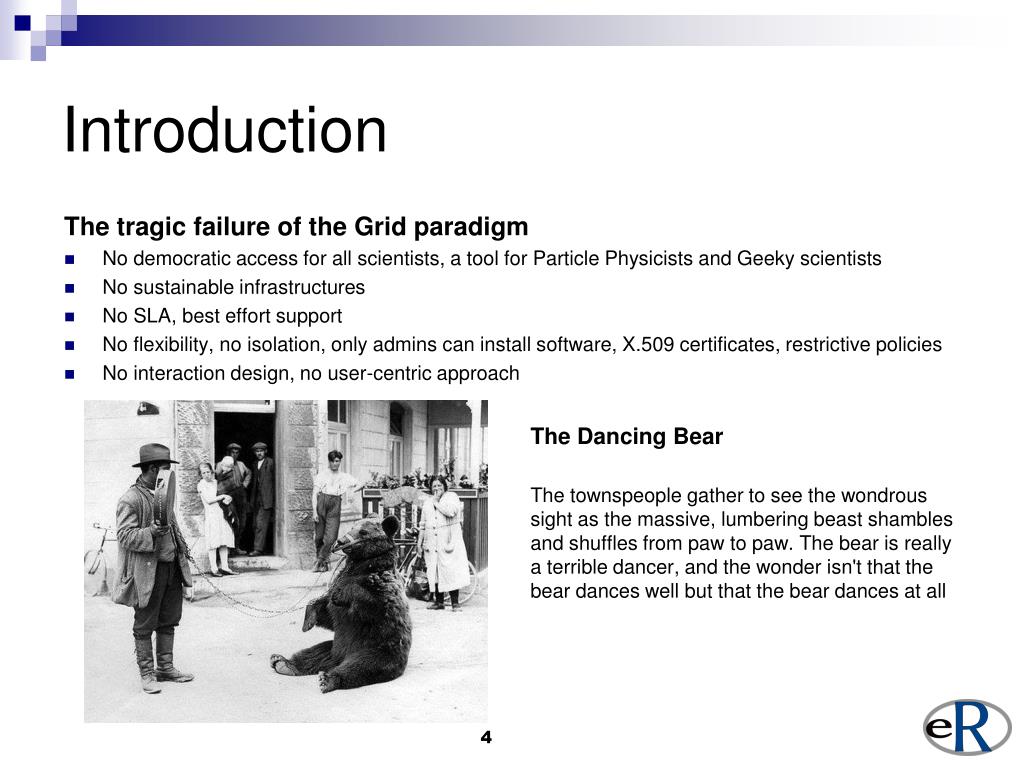Click the eR logo in the corner
Screen dimensions: 1024x768
tap(967, 727)
